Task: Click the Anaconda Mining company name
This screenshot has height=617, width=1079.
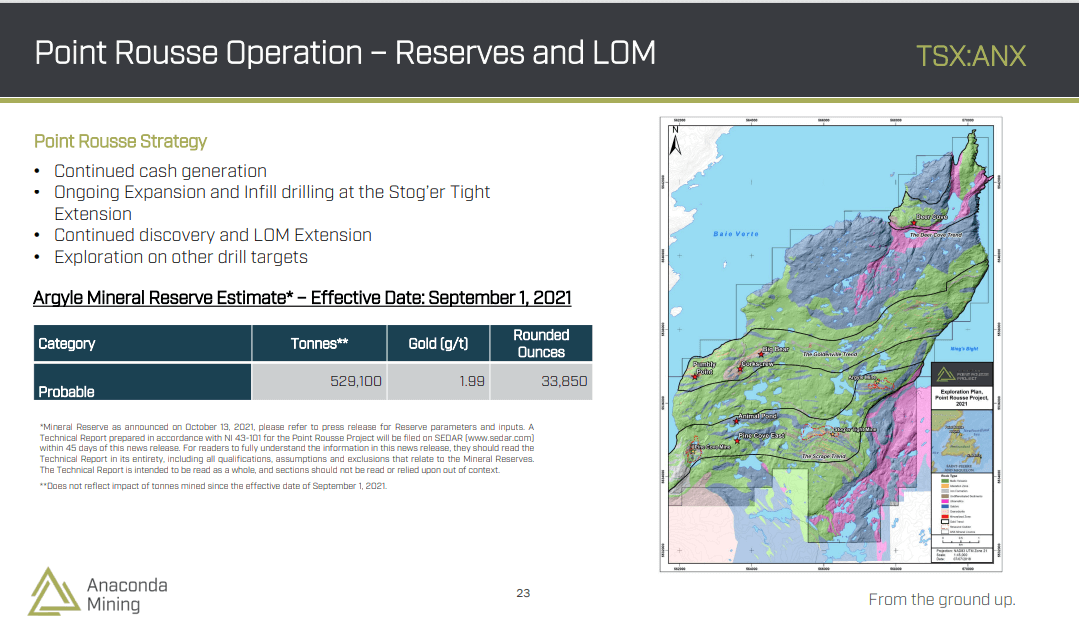Action: (x=127, y=594)
